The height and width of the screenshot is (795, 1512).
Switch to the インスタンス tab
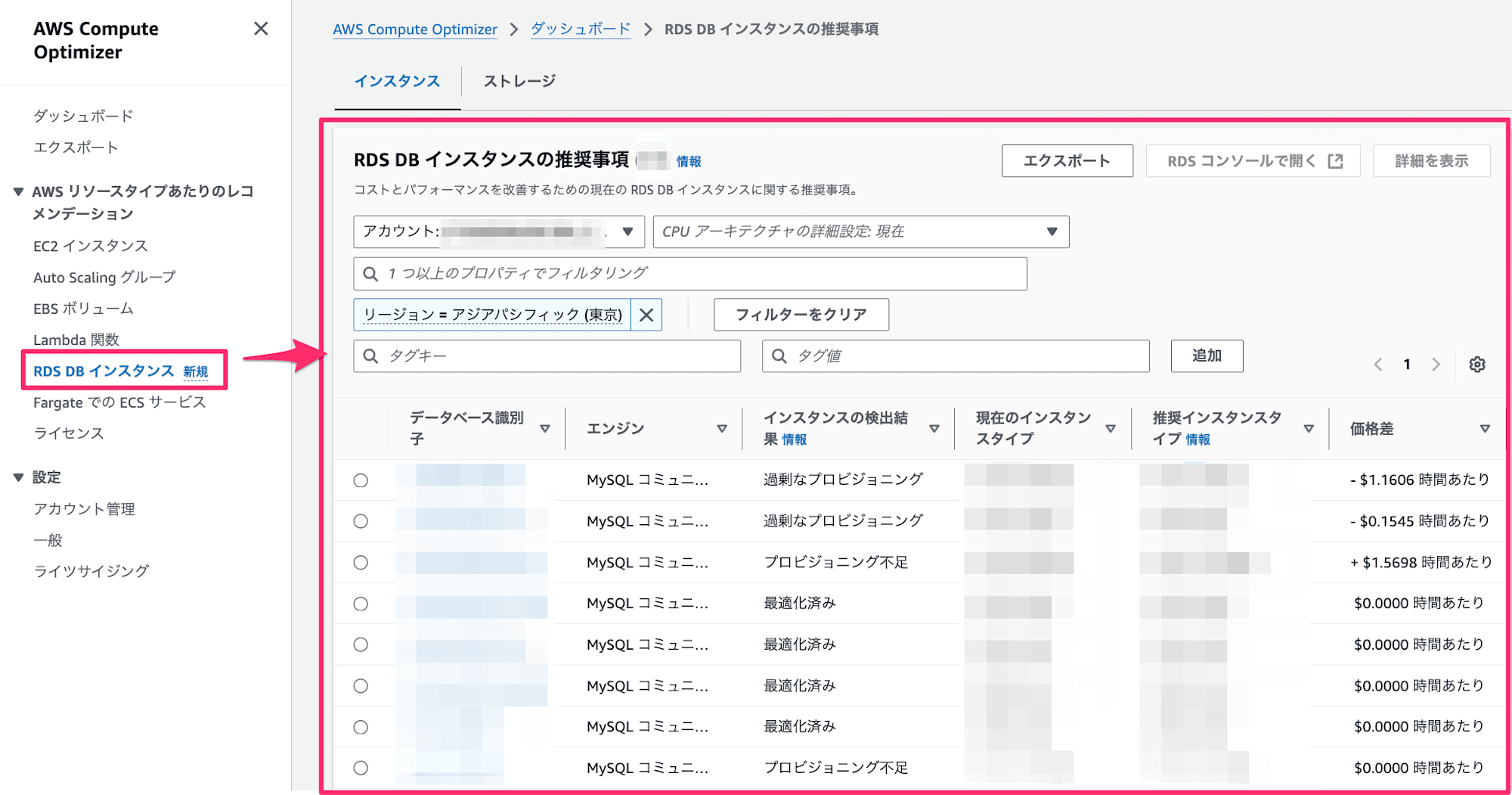[398, 81]
